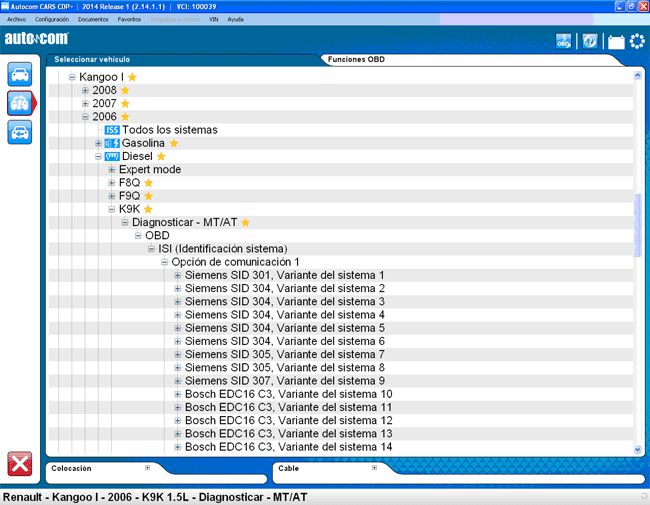Click the red X exit button
This screenshot has height=505, width=650.
pyautogui.click(x=19, y=464)
